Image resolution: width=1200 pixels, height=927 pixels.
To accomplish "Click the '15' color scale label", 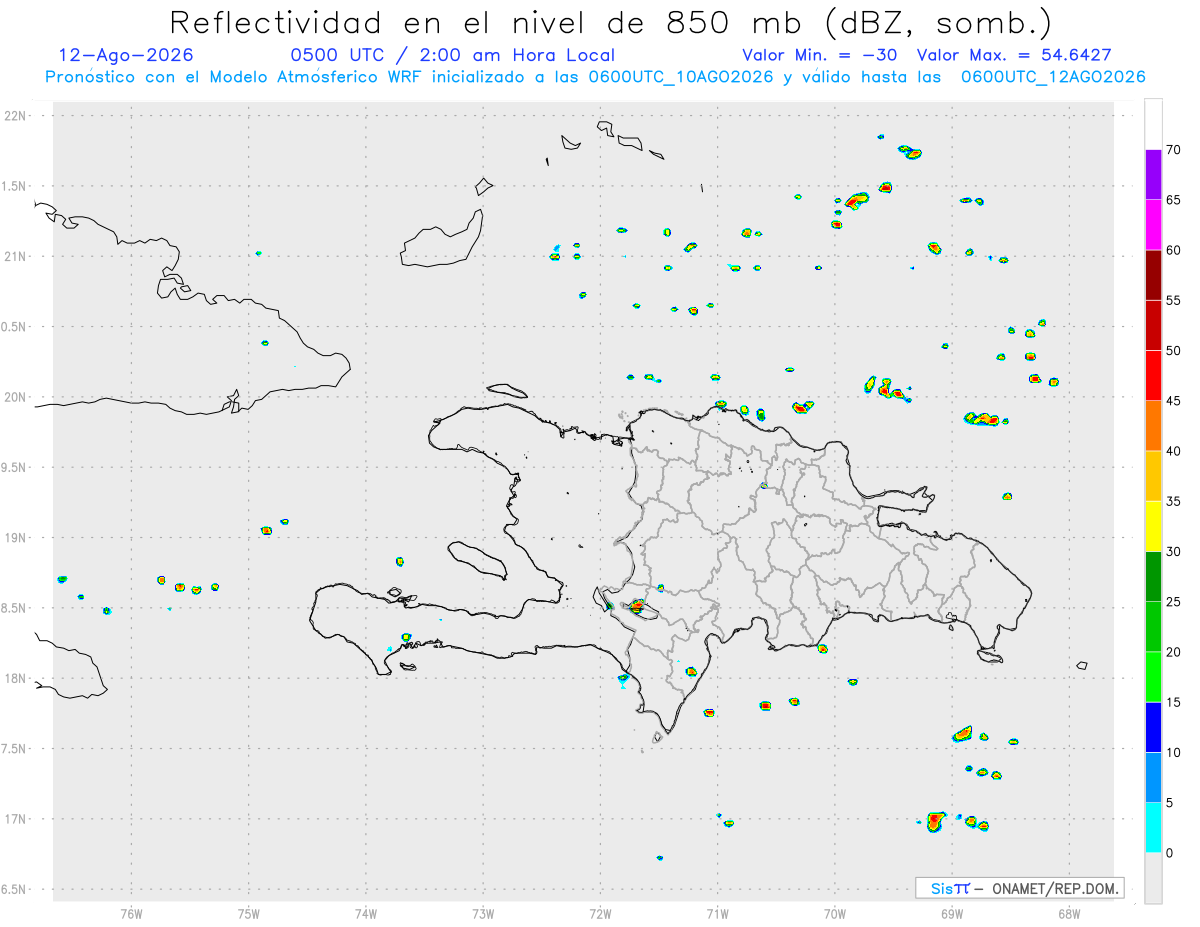I will [1173, 702].
